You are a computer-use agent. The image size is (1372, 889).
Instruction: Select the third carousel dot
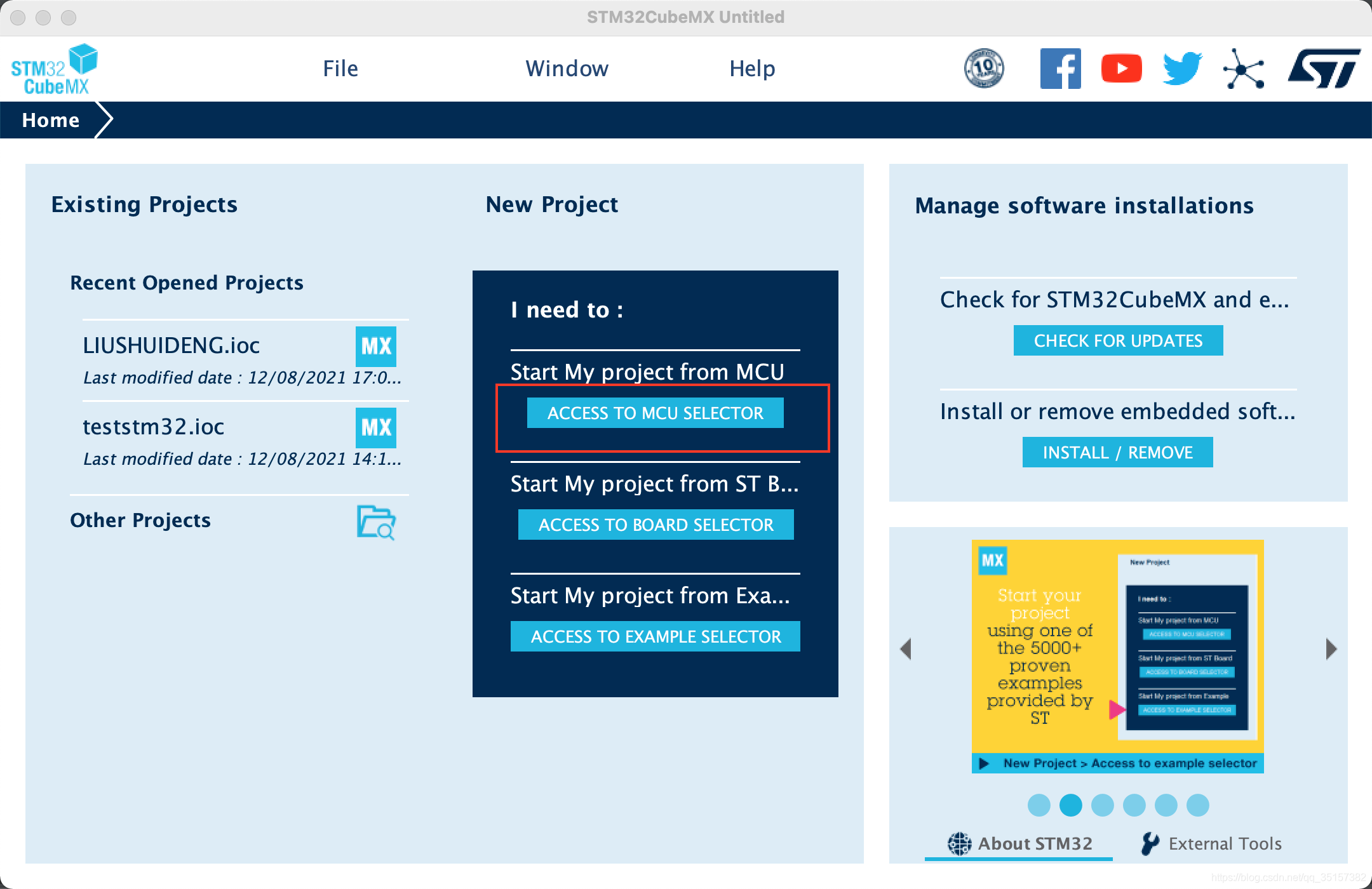pyautogui.click(x=1103, y=805)
